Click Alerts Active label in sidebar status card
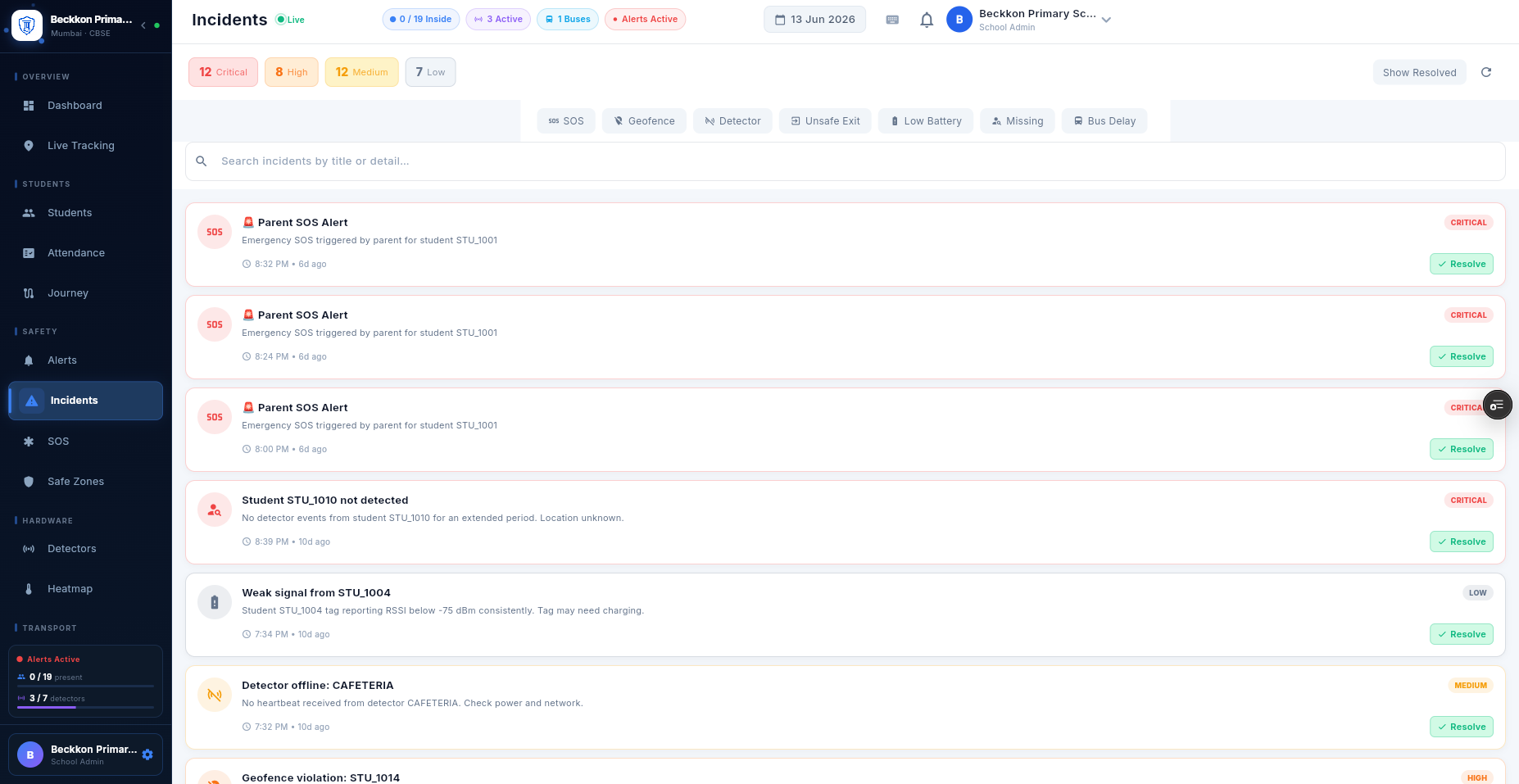The height and width of the screenshot is (784, 1519). click(x=53, y=659)
